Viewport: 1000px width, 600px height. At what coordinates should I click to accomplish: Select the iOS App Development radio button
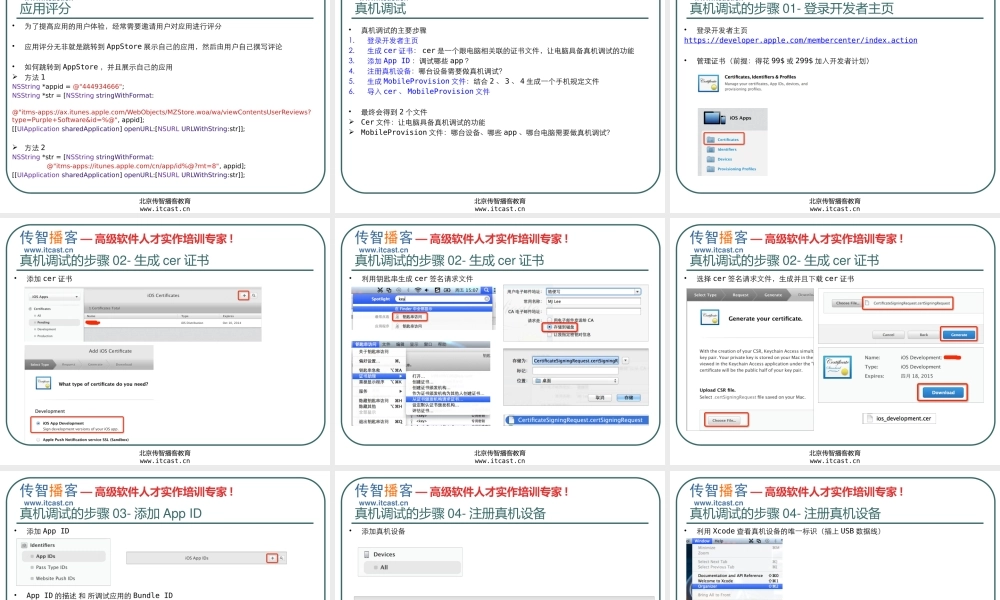pos(37,423)
